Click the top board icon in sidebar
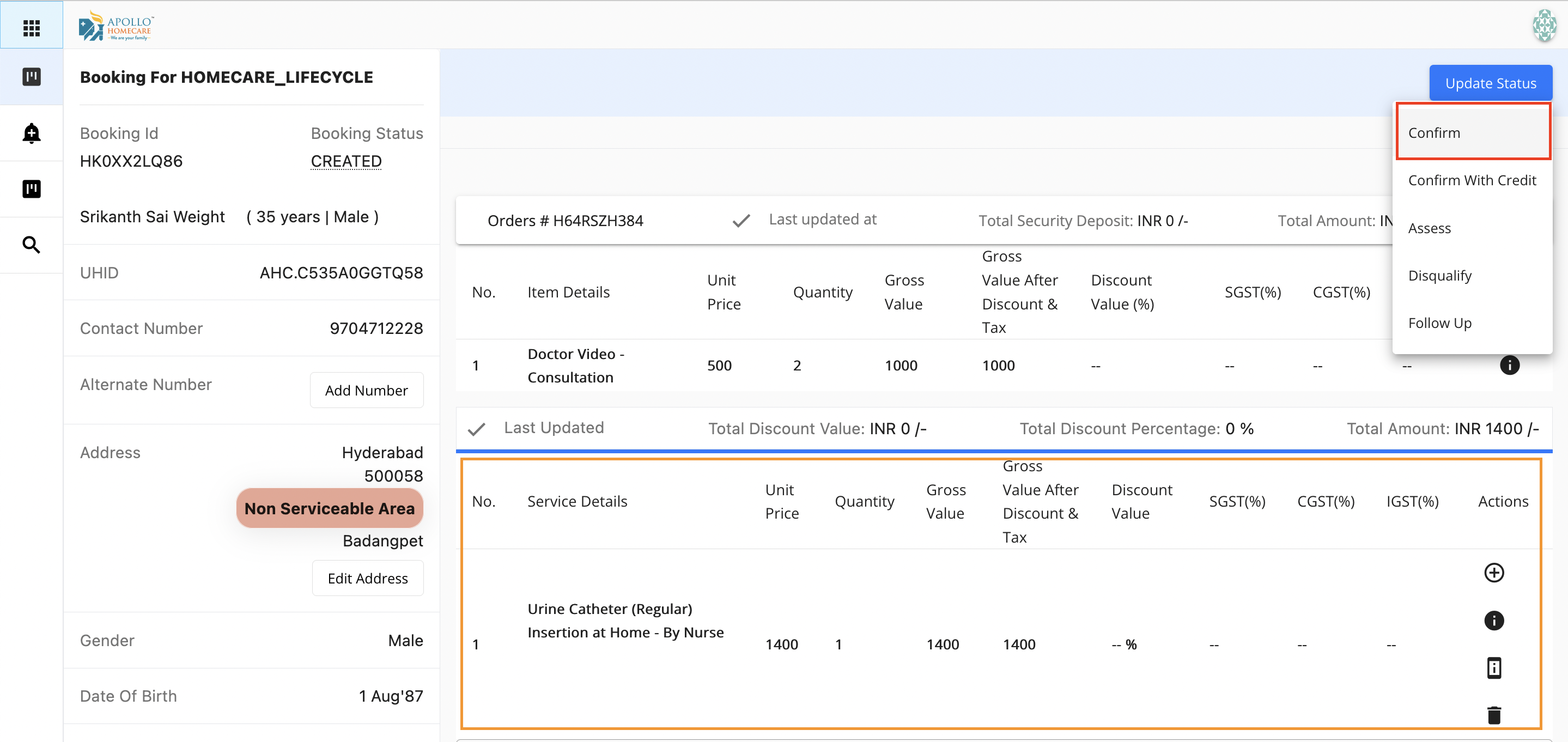1568x742 pixels. (x=31, y=77)
